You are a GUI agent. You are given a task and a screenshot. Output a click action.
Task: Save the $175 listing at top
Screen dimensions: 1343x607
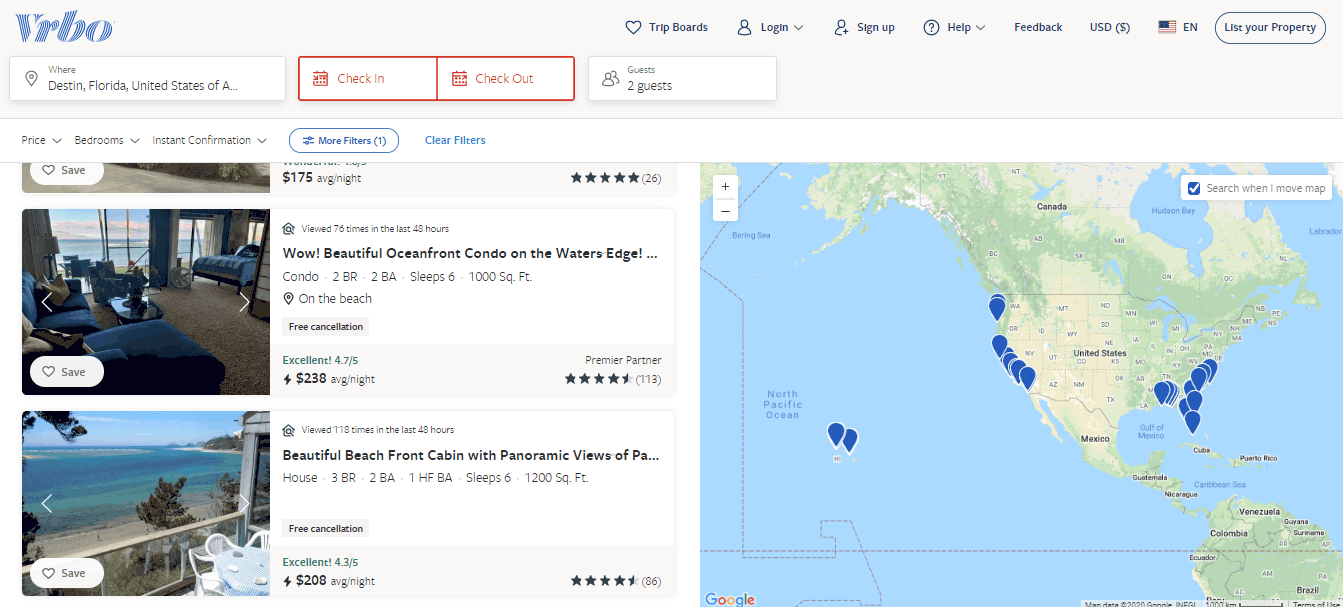66,170
